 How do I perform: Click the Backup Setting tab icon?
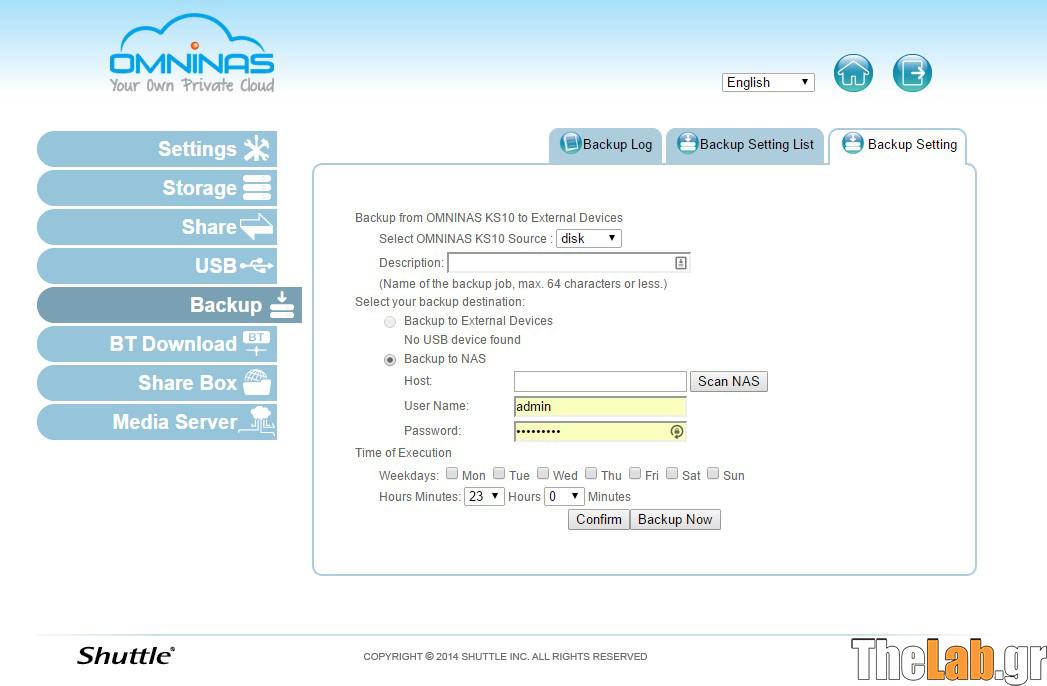853,143
